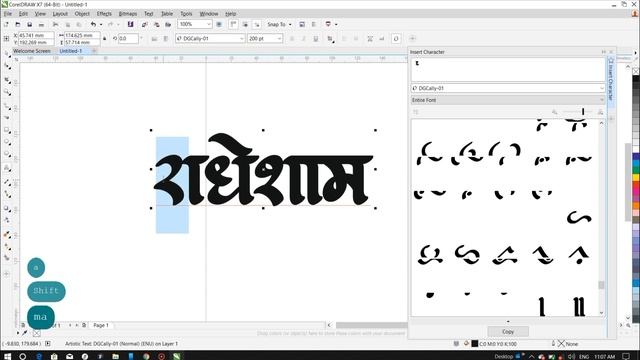Screen dimensions: 640x360
Task: Click the Publish to PDF icon
Action: (x=168, y=24)
